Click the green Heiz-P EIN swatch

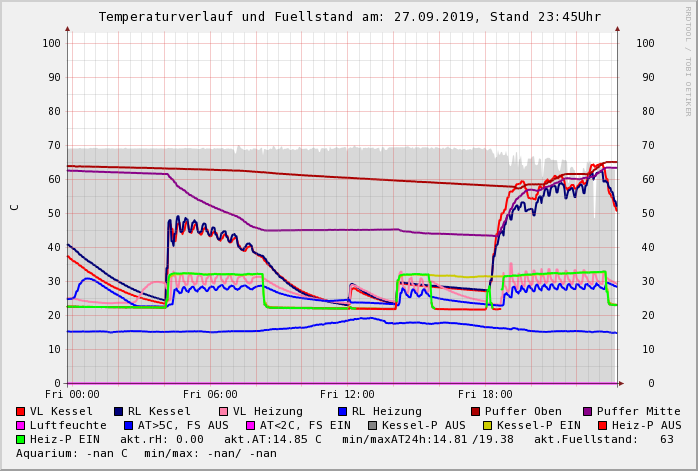(21, 439)
